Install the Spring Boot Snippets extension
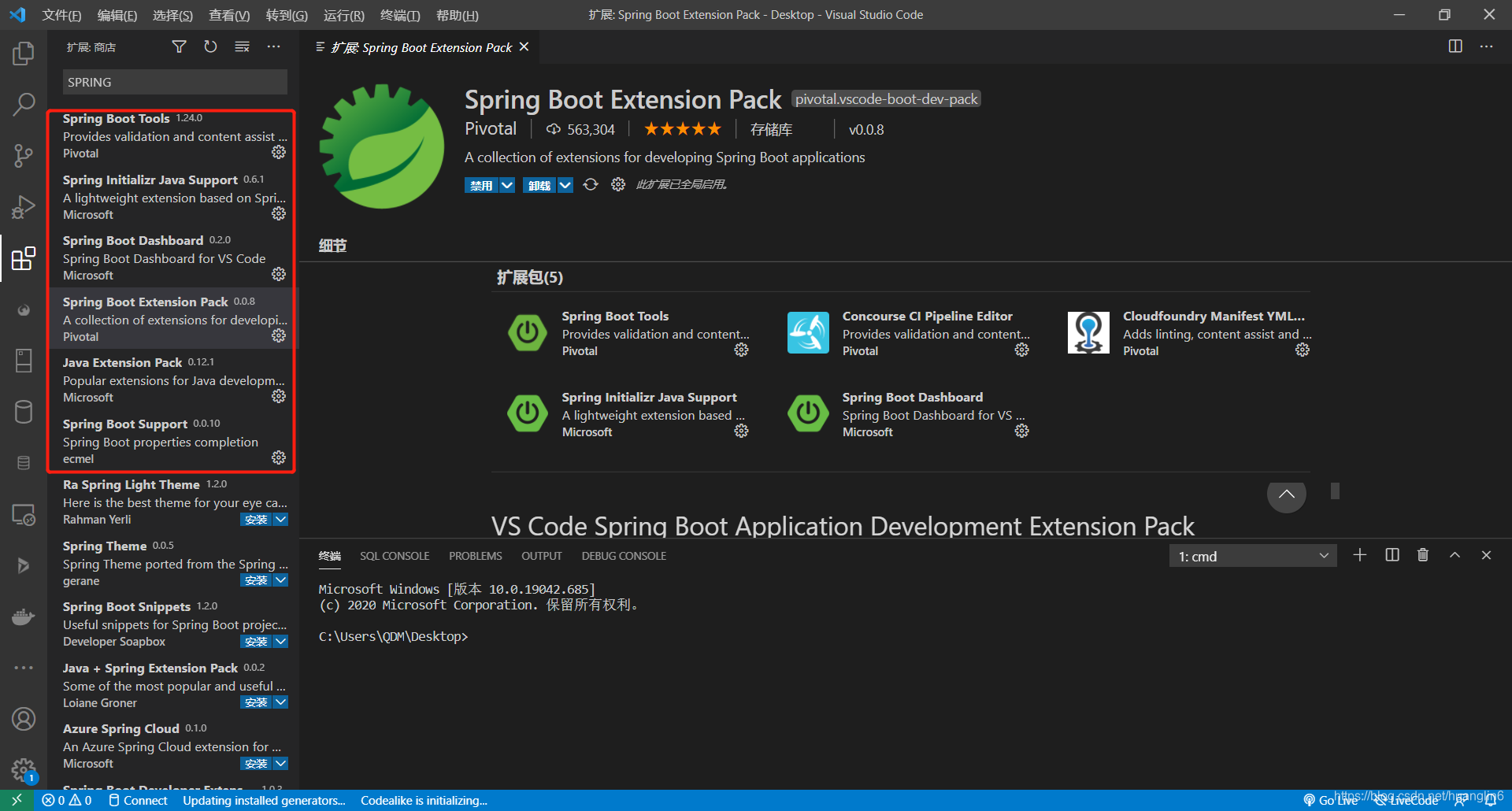 click(256, 642)
